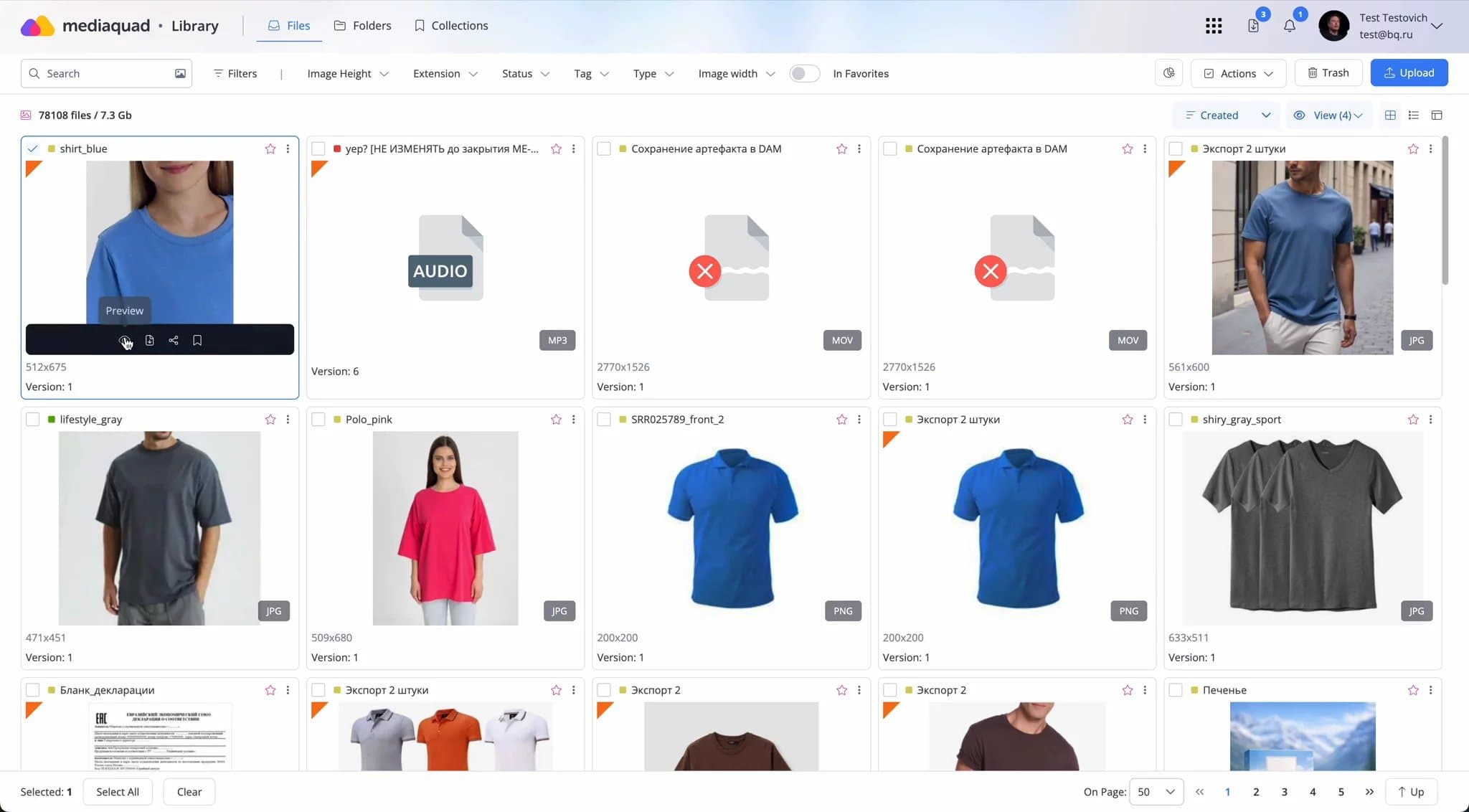
Task: Expand the Status filter dropdown
Action: click(526, 73)
